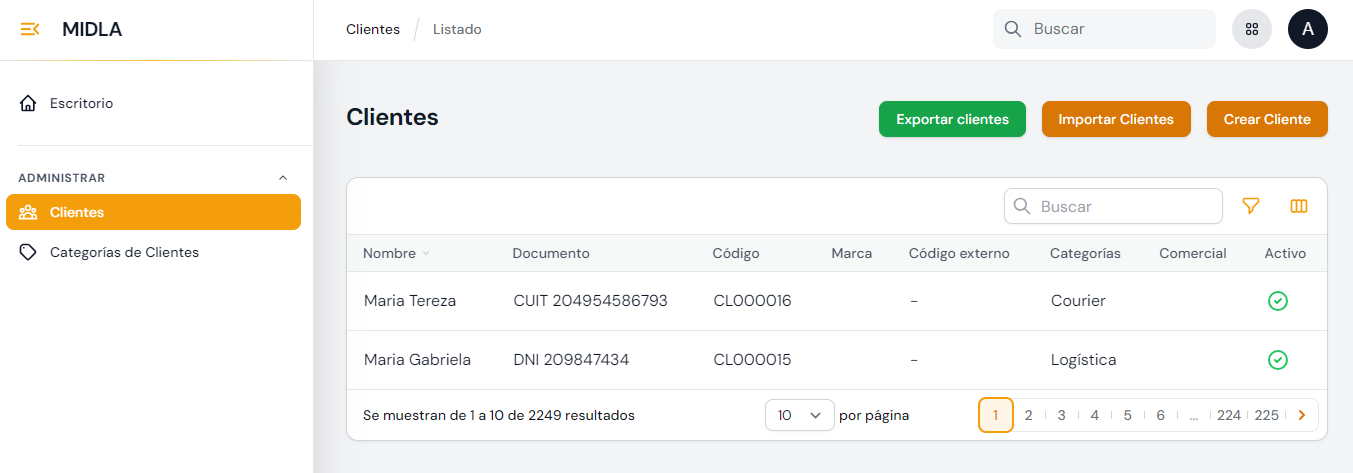Click the Importar Clientes button
Screen dimensions: 1353x473
[1115, 119]
